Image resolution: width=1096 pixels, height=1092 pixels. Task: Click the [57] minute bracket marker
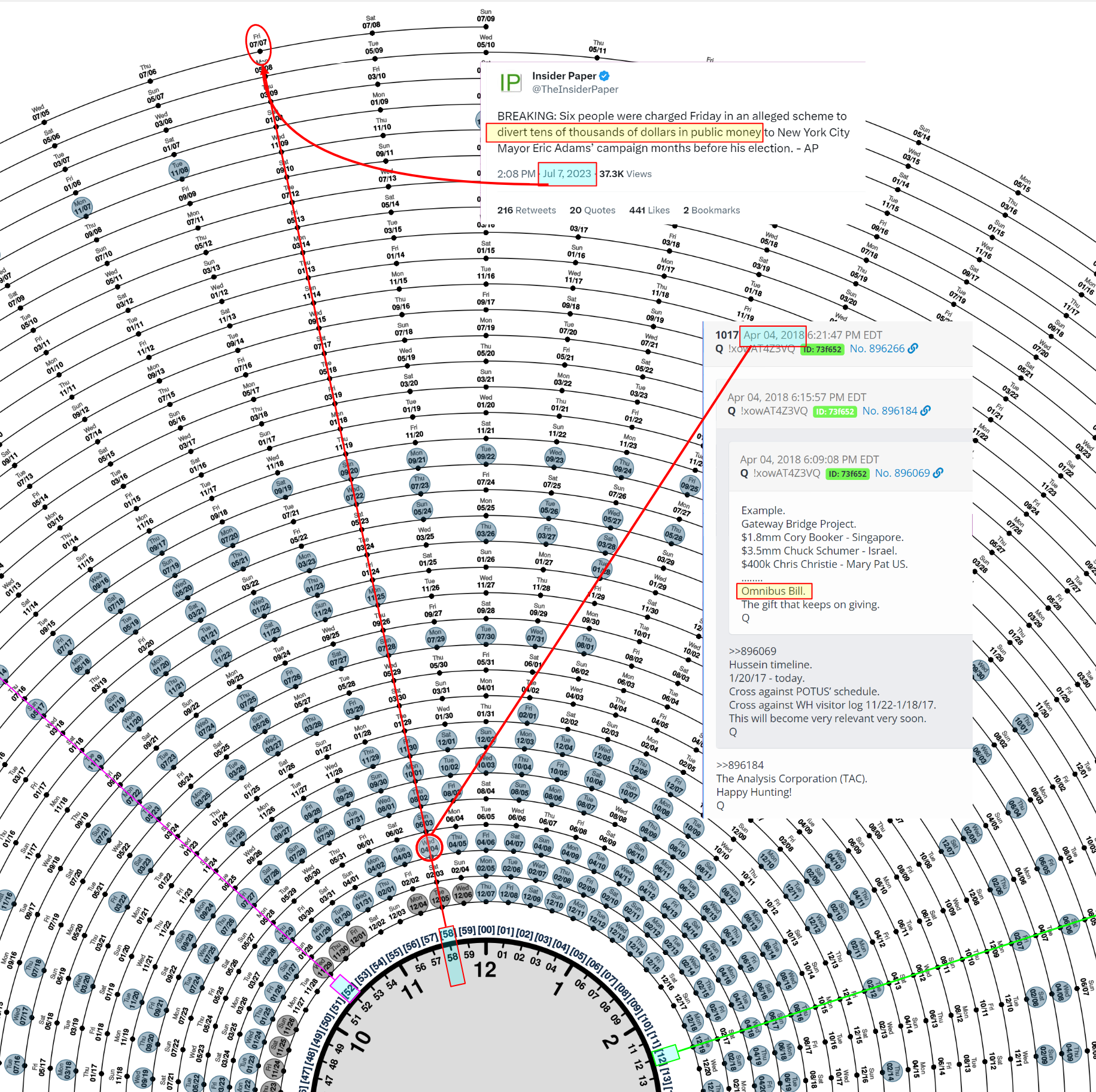[429, 938]
